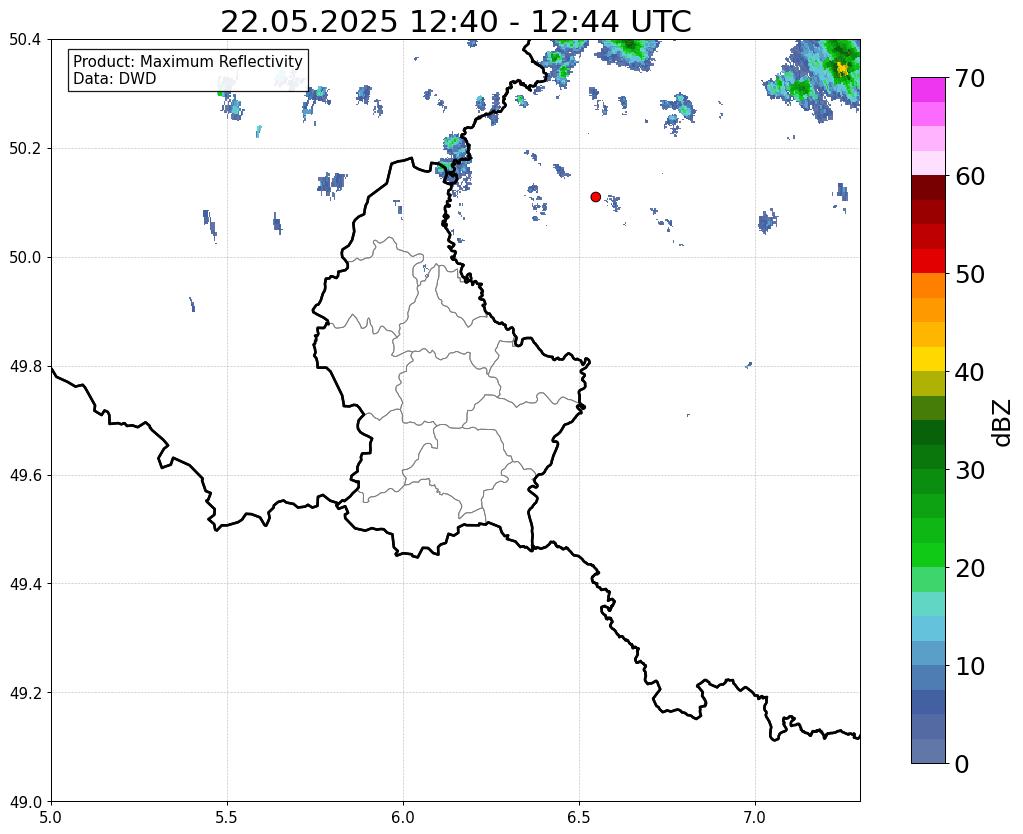
Task: Click the bright red swatch near 50 dBZ
Action: coord(928,261)
